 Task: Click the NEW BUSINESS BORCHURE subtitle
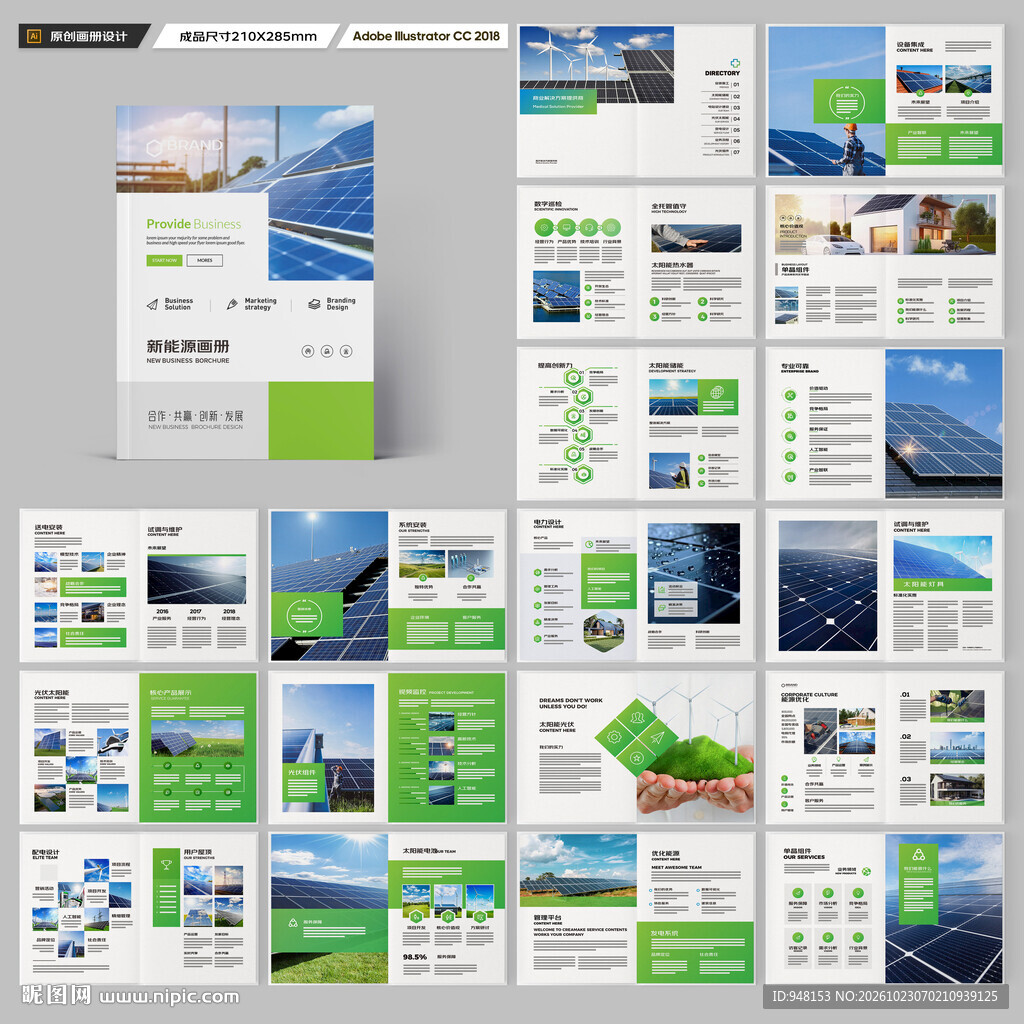tap(188, 360)
